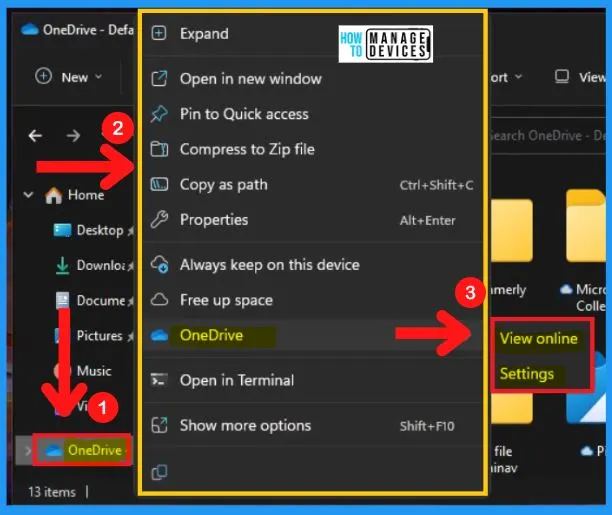
Task: Choose Open in new window
Action: tap(312, 79)
